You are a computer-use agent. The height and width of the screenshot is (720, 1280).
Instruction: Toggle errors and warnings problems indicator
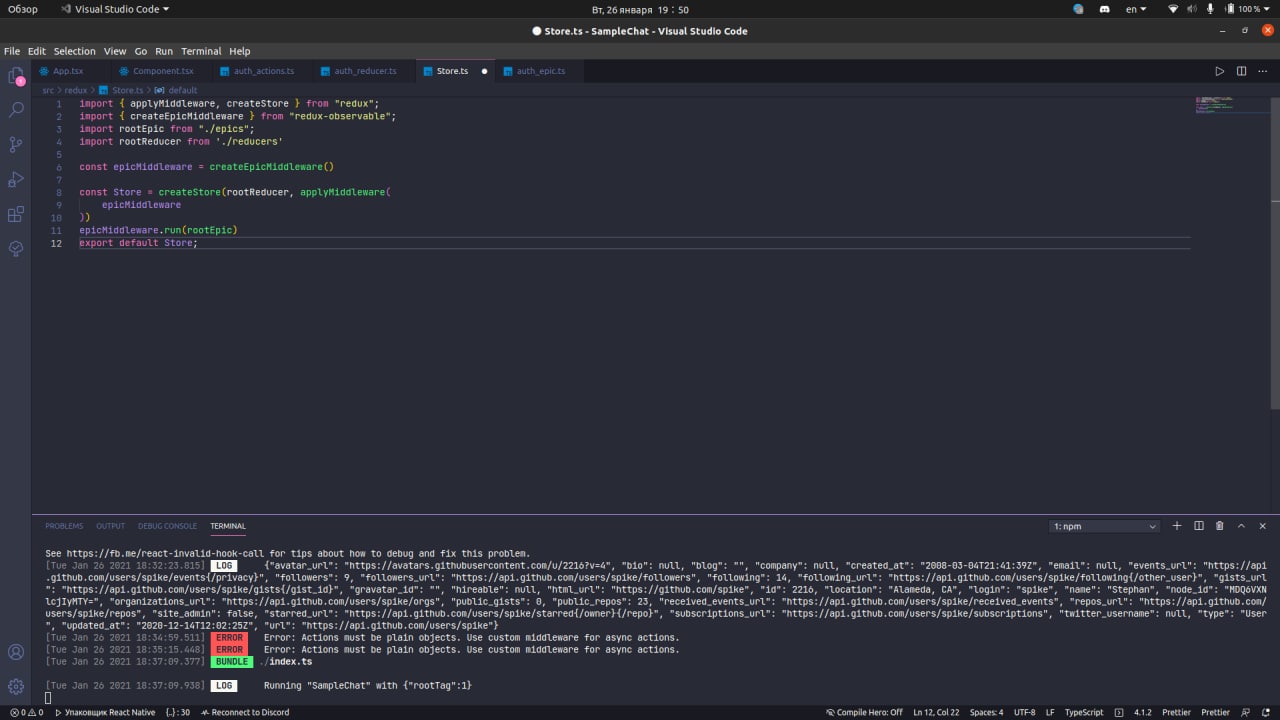tap(26, 712)
